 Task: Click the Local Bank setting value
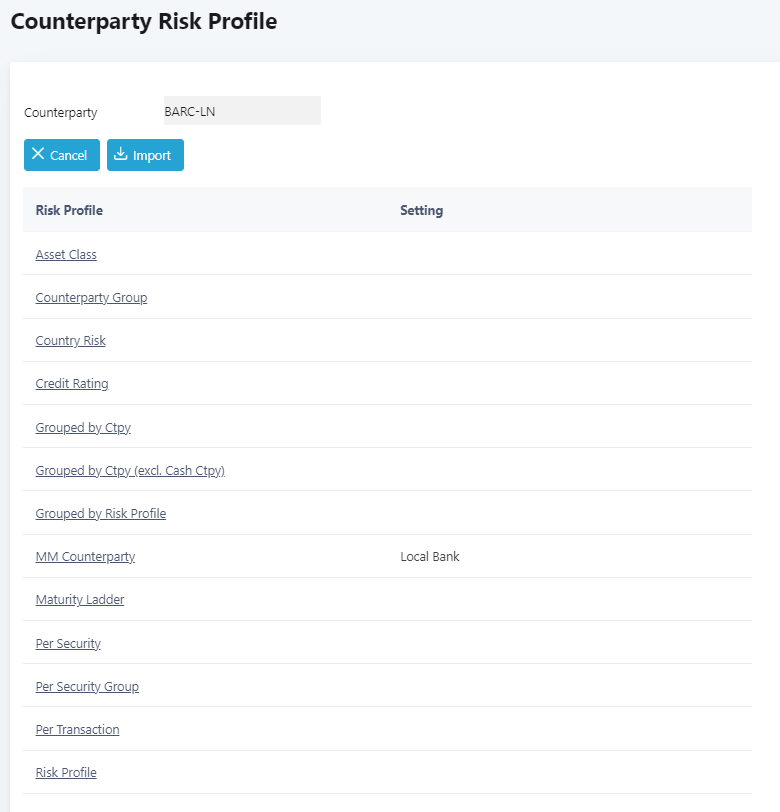(x=430, y=557)
